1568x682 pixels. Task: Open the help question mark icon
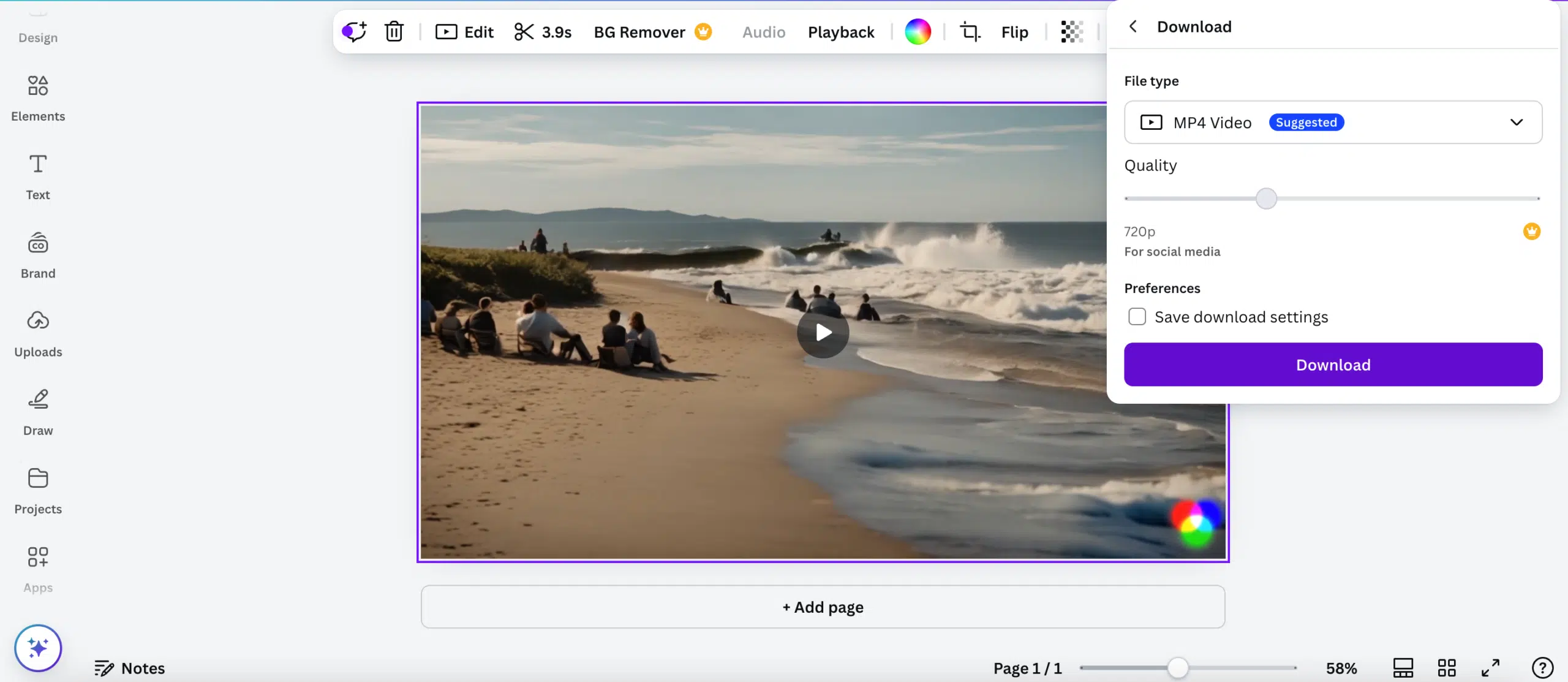pyautogui.click(x=1542, y=668)
